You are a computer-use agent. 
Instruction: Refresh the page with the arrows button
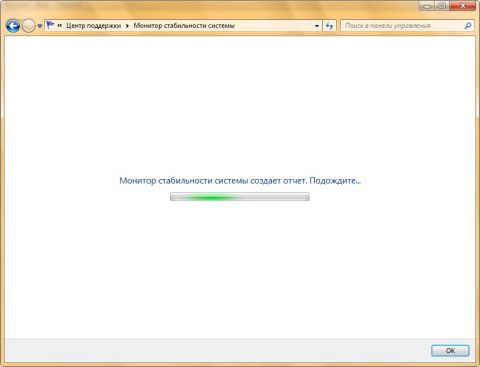tap(329, 26)
